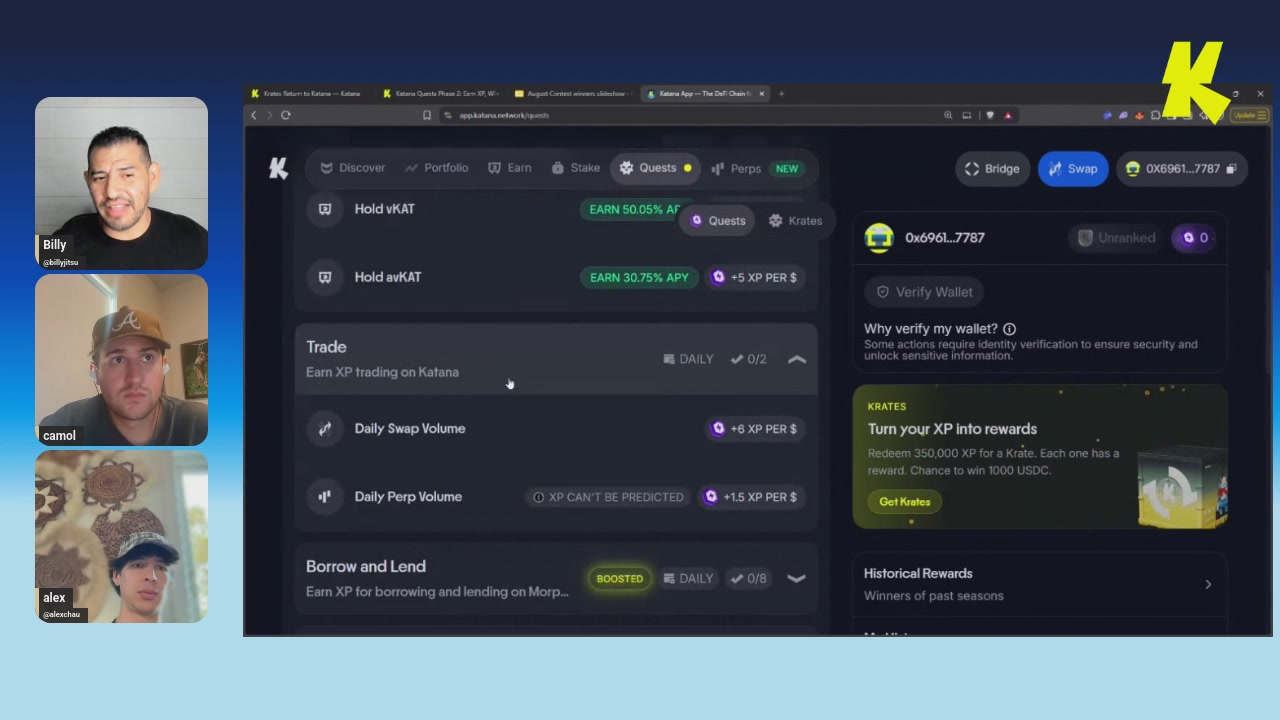The height and width of the screenshot is (720, 1280).
Task: Open the Historical Rewards arrow
Action: click(1208, 584)
